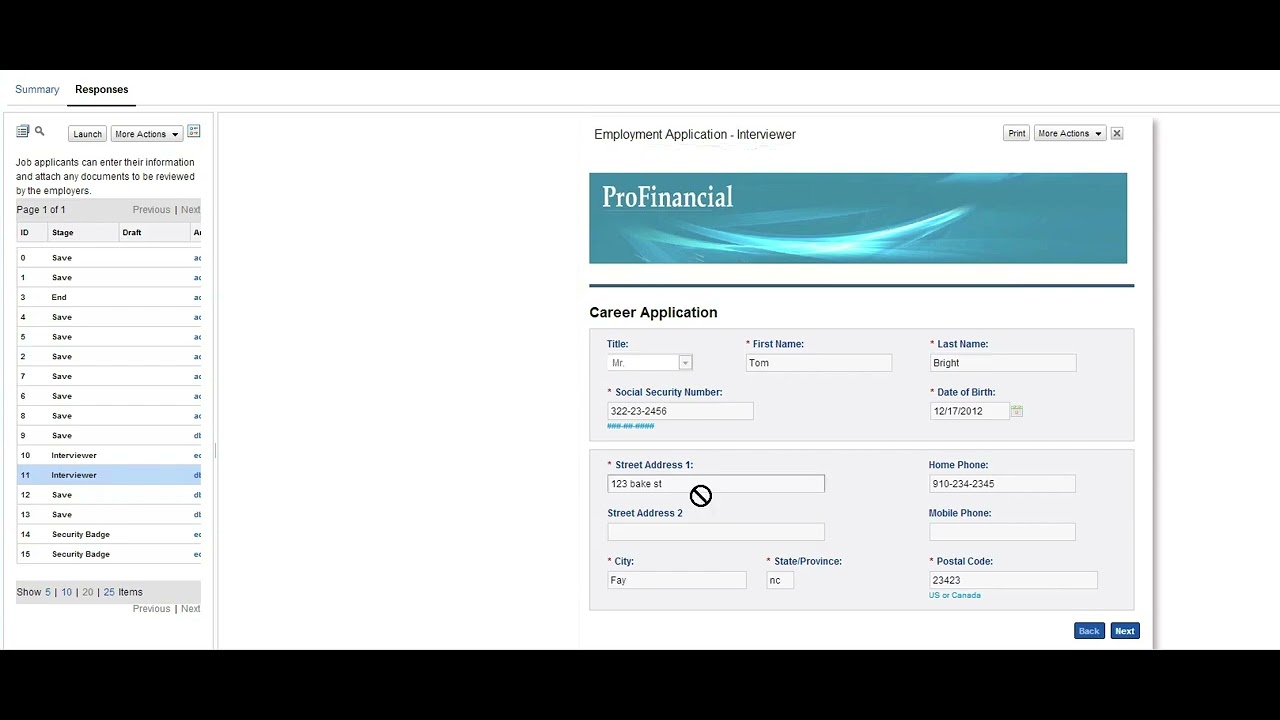Screen dimensions: 1280x720
Task: Click the empty Street Address 2 field
Action: (716, 532)
